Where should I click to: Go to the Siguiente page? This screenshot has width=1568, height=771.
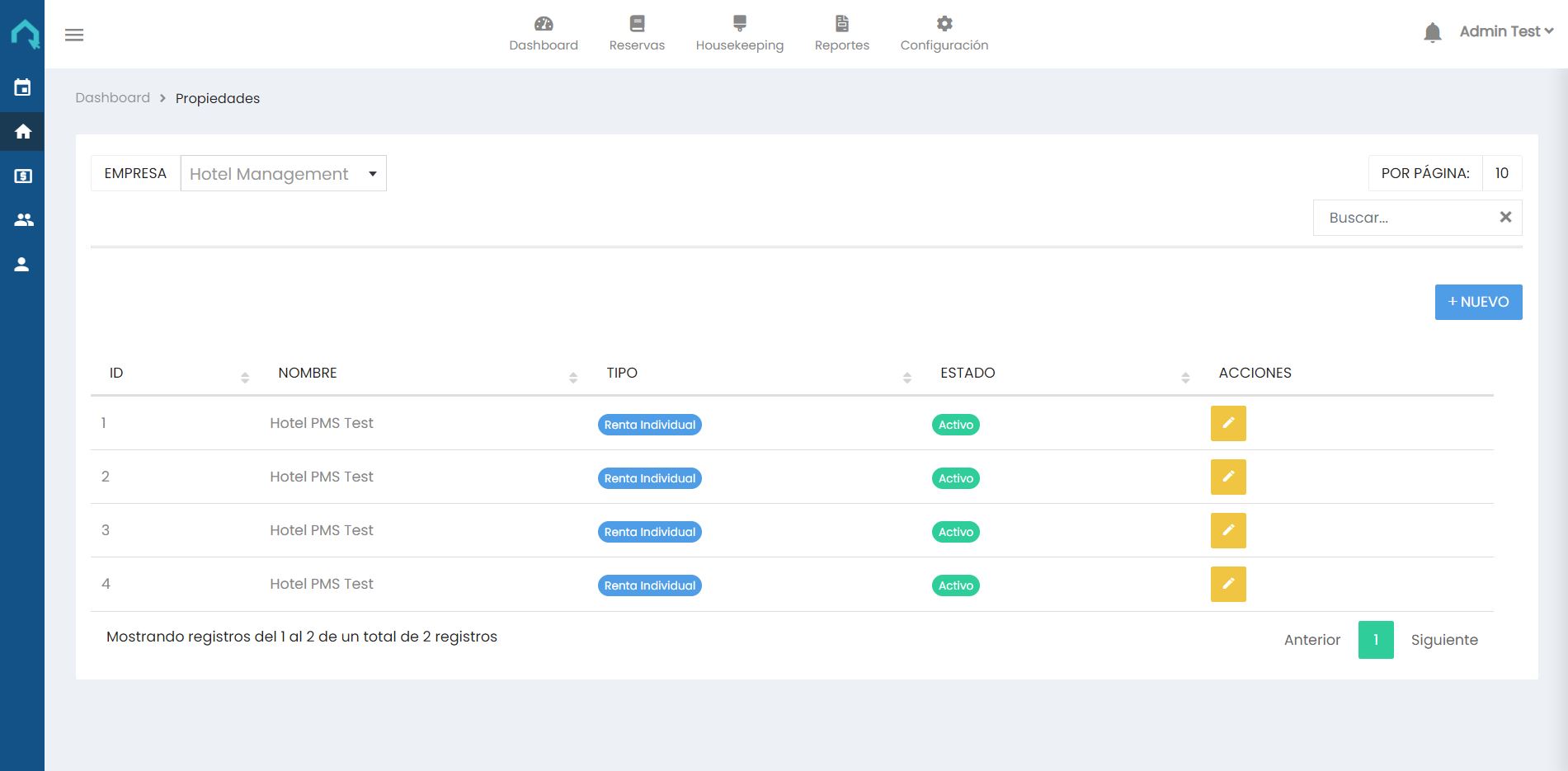[x=1443, y=640]
